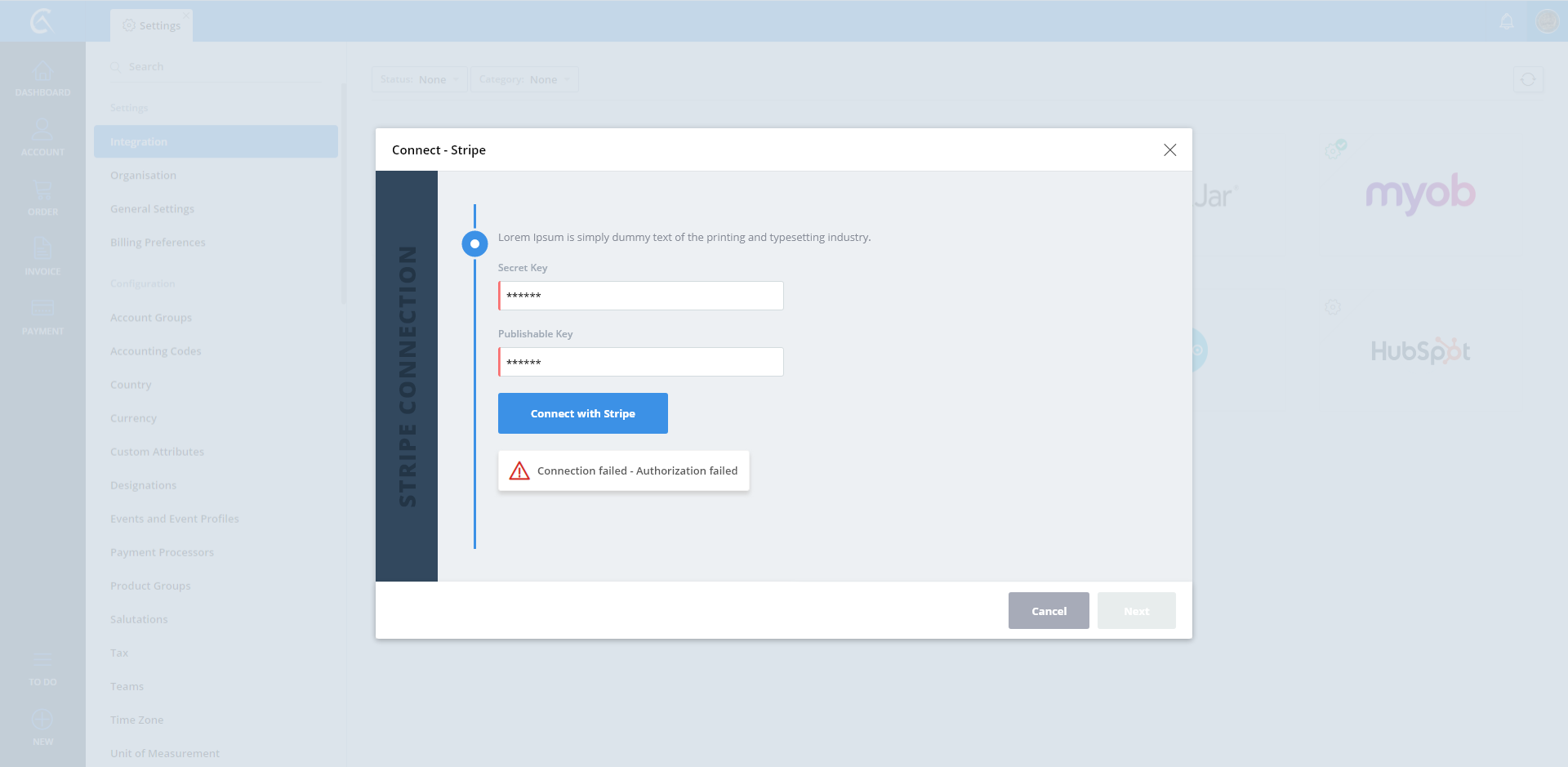Screen dimensions: 1568x767
Task: Open Payment Processors in settings list
Action: 162,552
